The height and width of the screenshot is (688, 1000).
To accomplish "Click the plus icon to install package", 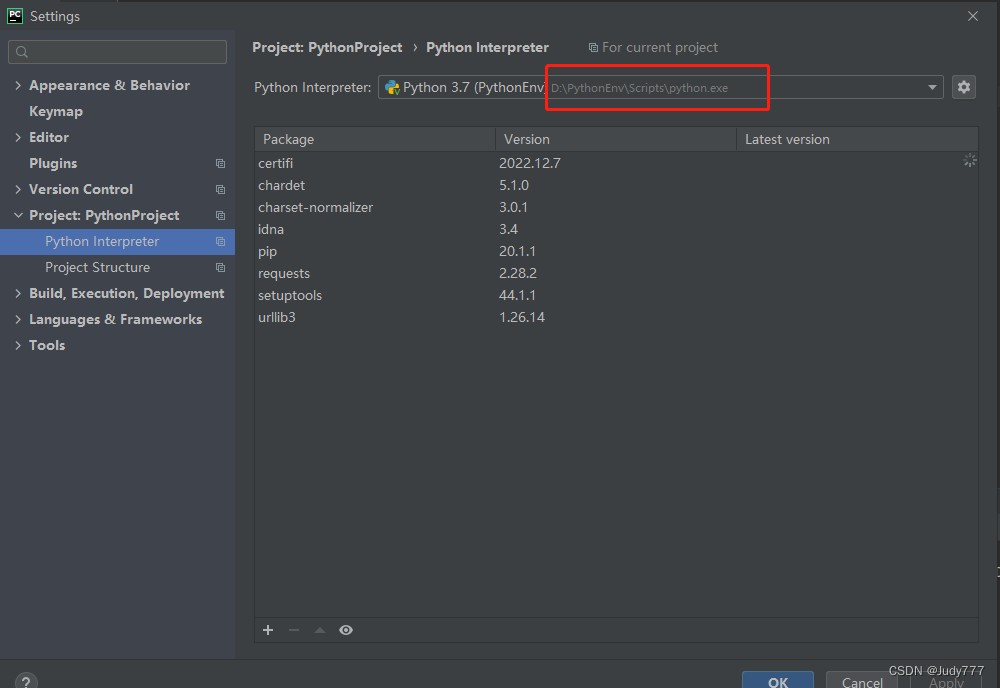I will (268, 630).
